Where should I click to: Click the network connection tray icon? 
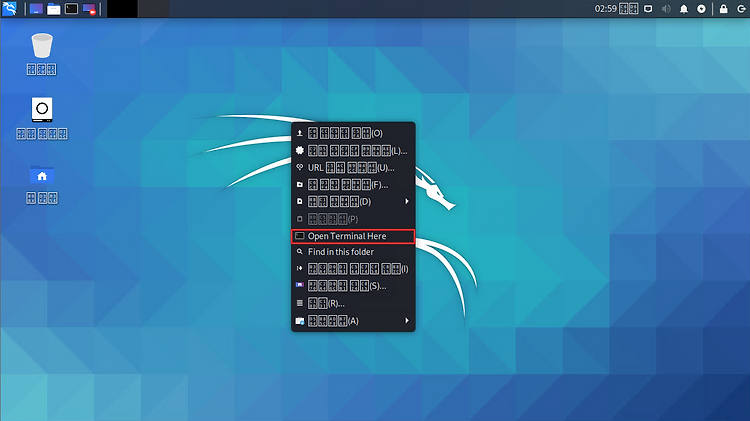pos(648,9)
